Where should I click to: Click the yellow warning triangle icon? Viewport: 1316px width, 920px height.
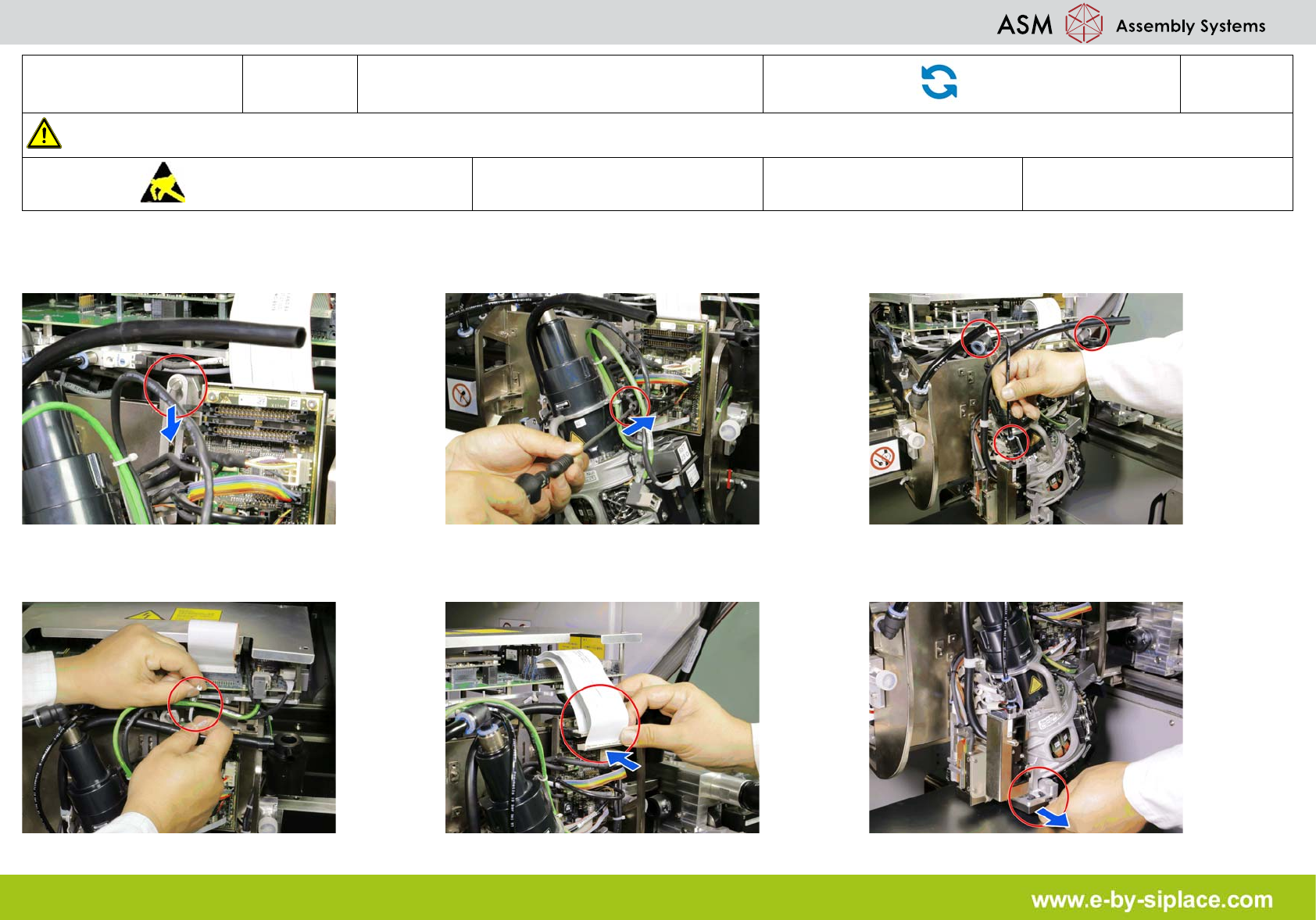[44, 134]
